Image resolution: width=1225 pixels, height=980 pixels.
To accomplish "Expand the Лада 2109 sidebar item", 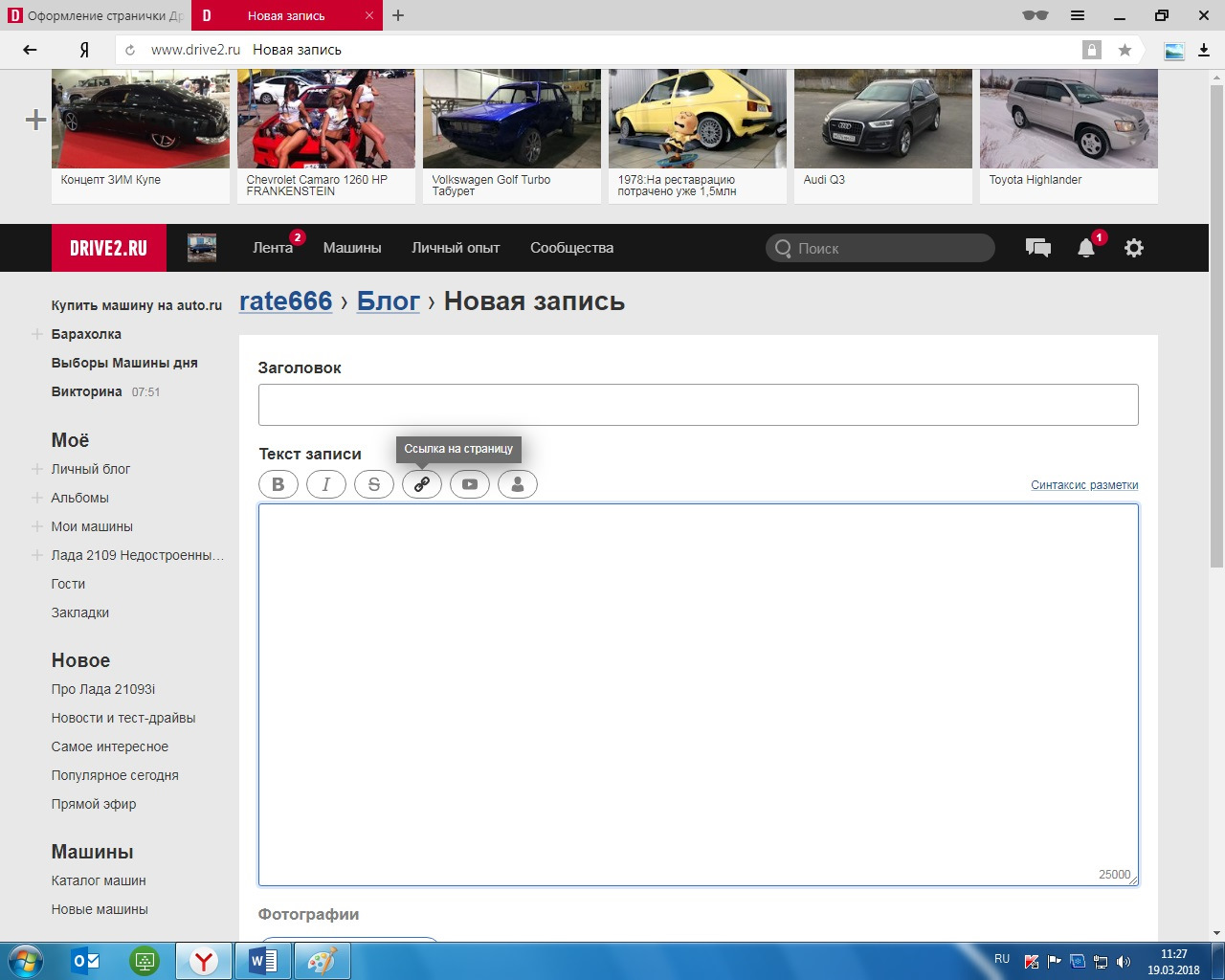I will (x=37, y=555).
